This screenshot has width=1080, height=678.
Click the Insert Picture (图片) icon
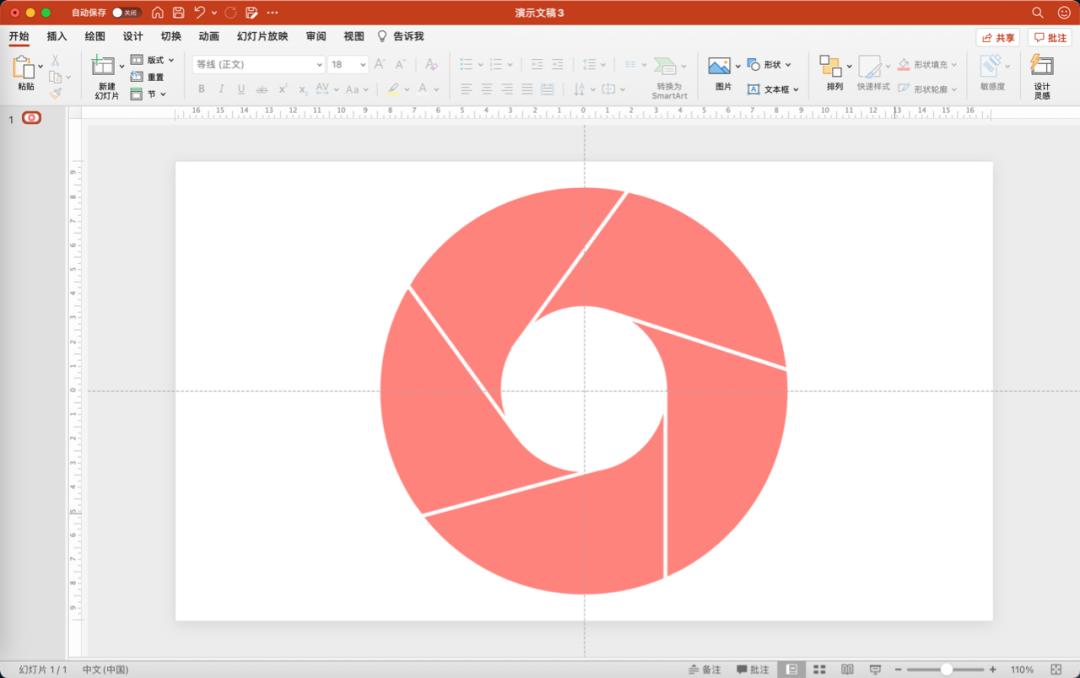tap(719, 66)
